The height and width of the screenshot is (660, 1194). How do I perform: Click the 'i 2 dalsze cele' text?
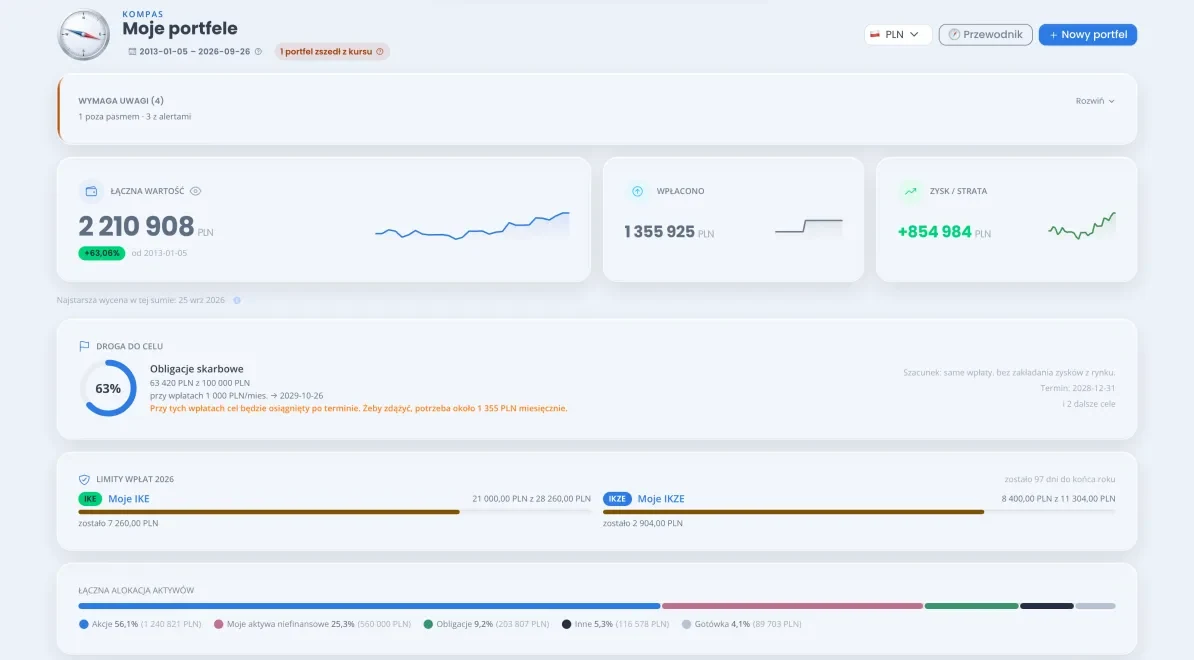coord(1089,404)
